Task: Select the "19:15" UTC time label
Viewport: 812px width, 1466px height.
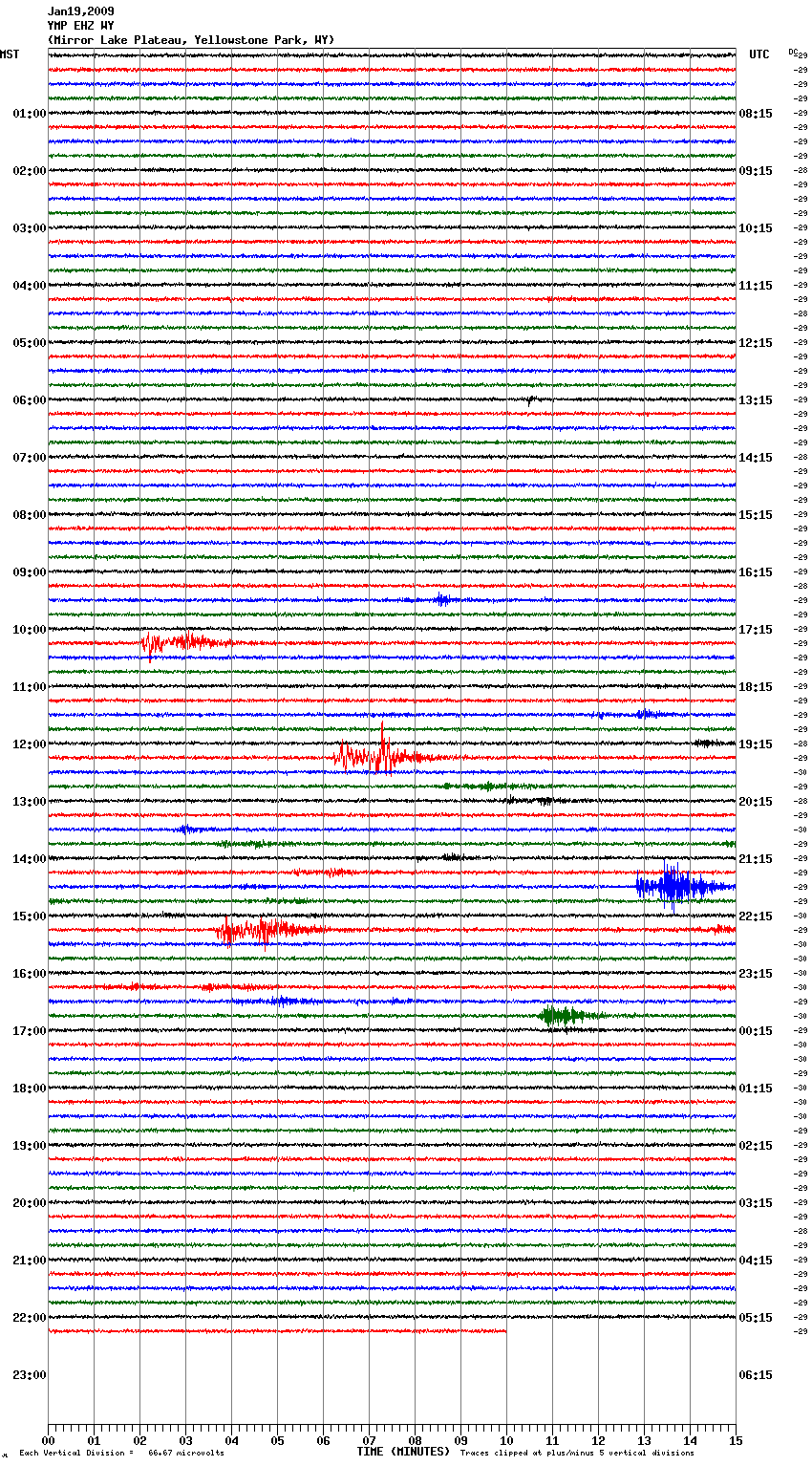Action: point(756,744)
